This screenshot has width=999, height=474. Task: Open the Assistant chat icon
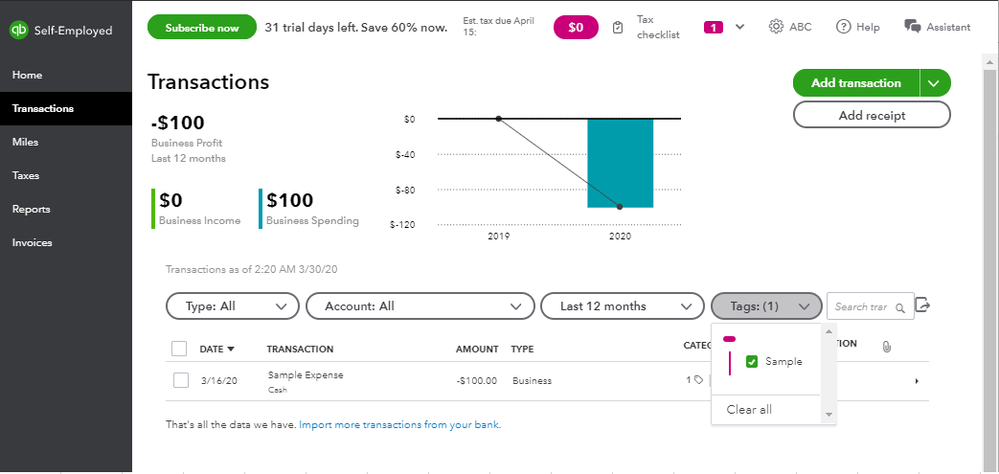tap(912, 27)
